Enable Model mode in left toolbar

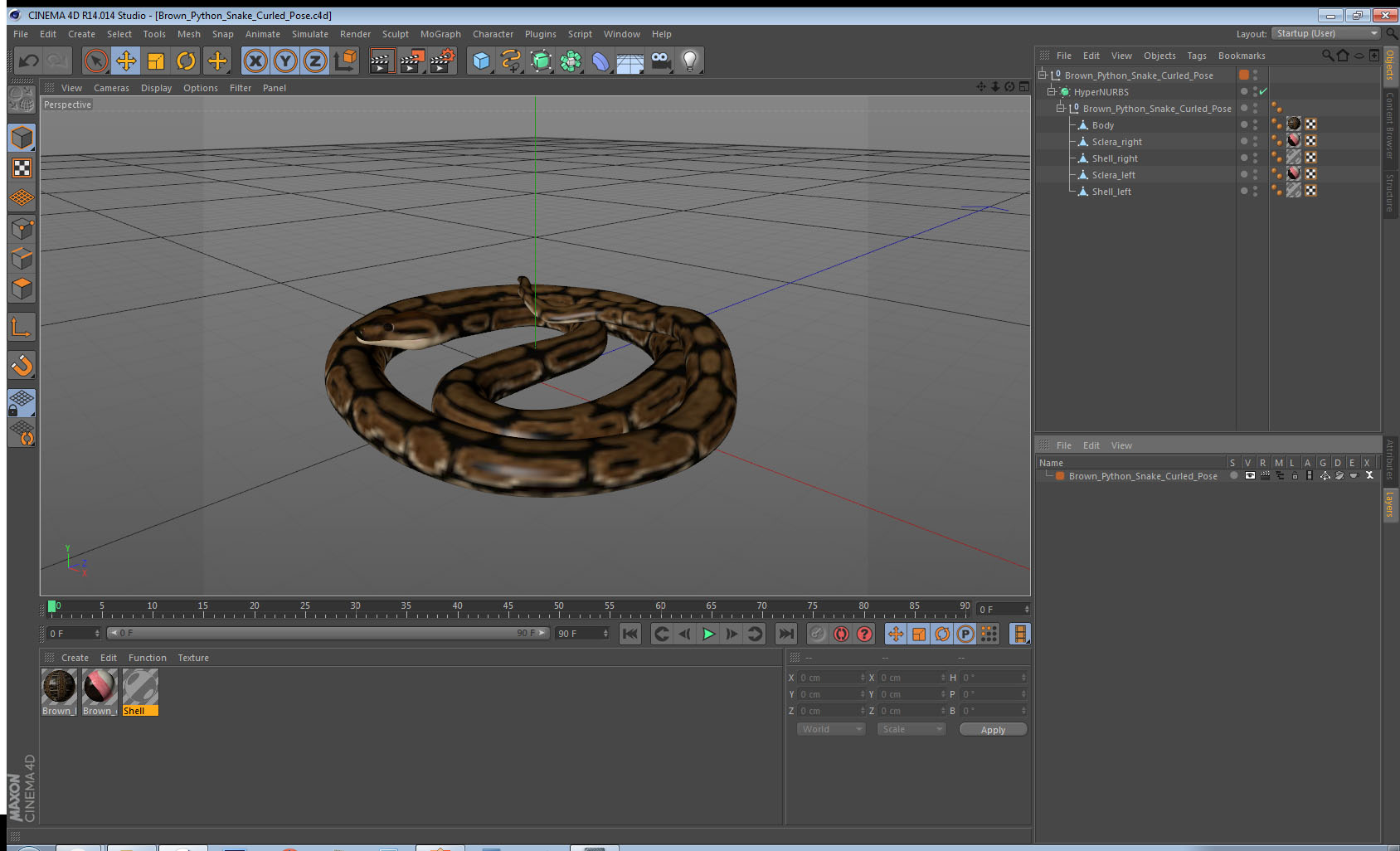click(22, 138)
